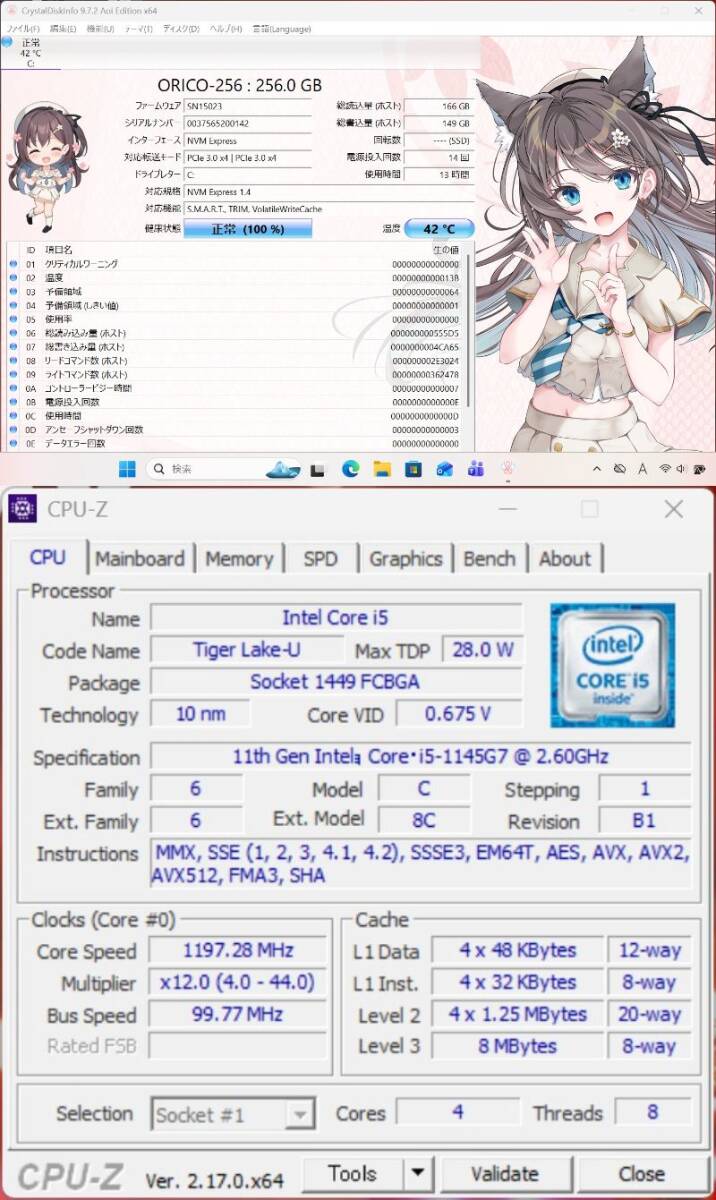This screenshot has height=1200, width=716.
Task: Select the C: drive status indicator
Action: click(30, 52)
